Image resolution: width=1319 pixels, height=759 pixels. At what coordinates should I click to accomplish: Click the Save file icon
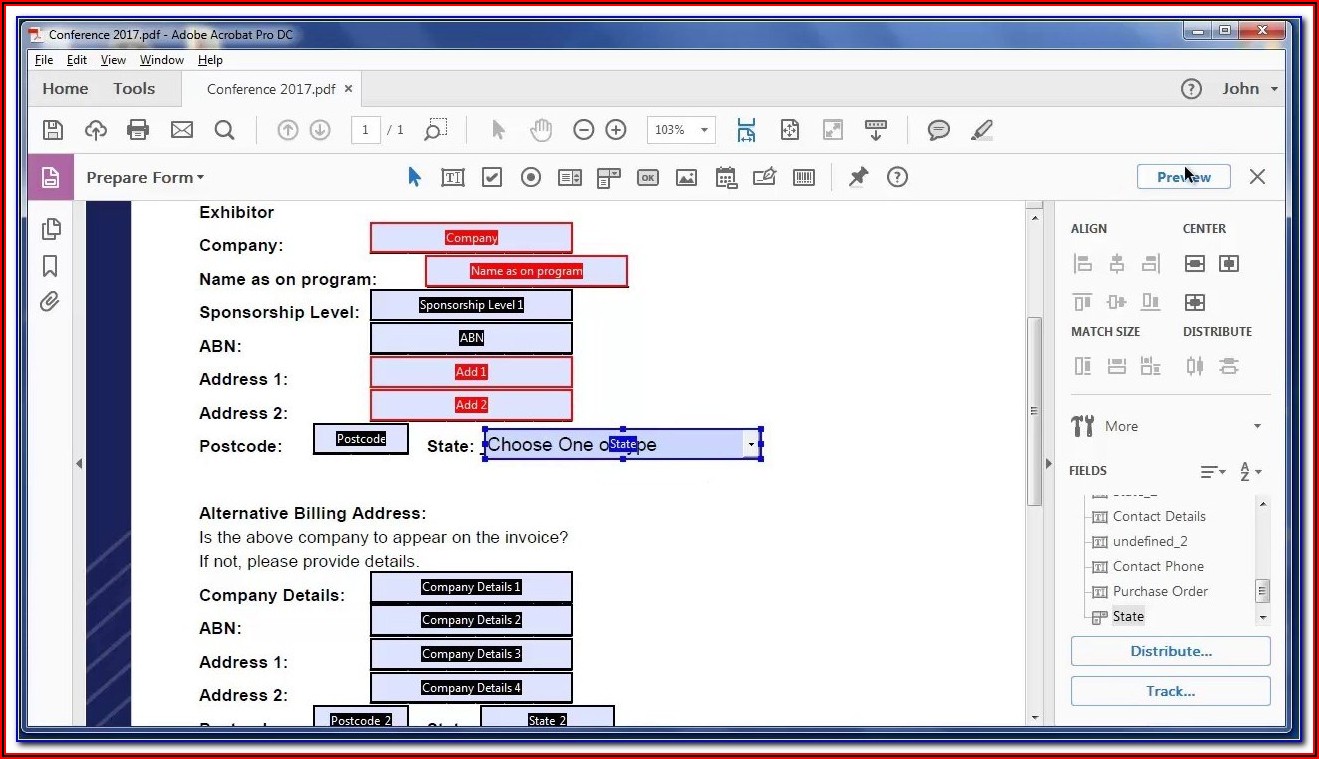point(53,130)
